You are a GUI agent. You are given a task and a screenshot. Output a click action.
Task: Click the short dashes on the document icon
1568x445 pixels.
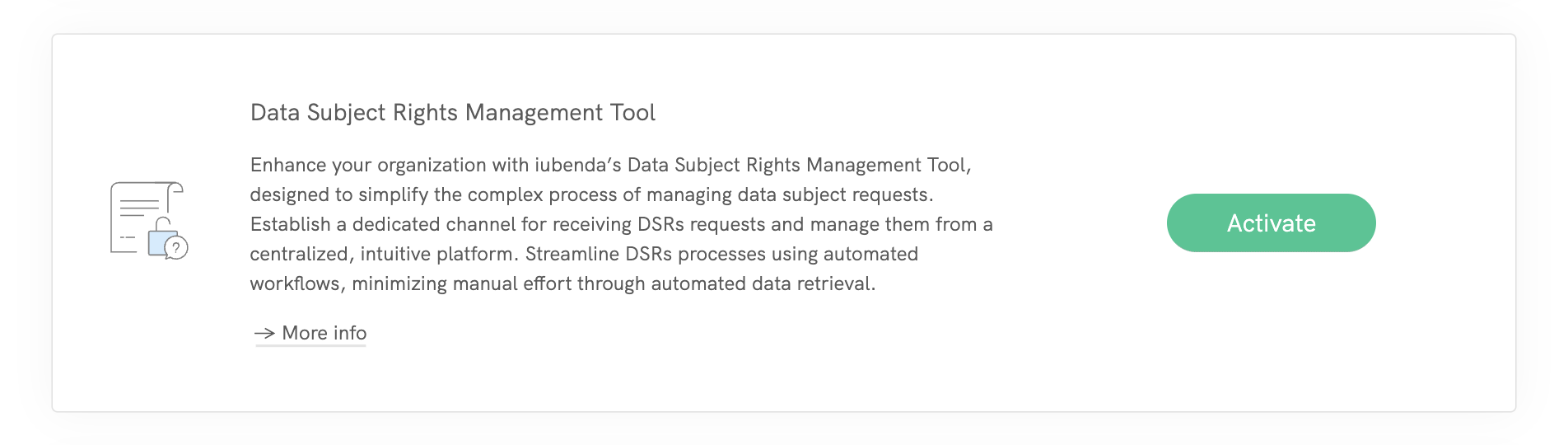128,237
